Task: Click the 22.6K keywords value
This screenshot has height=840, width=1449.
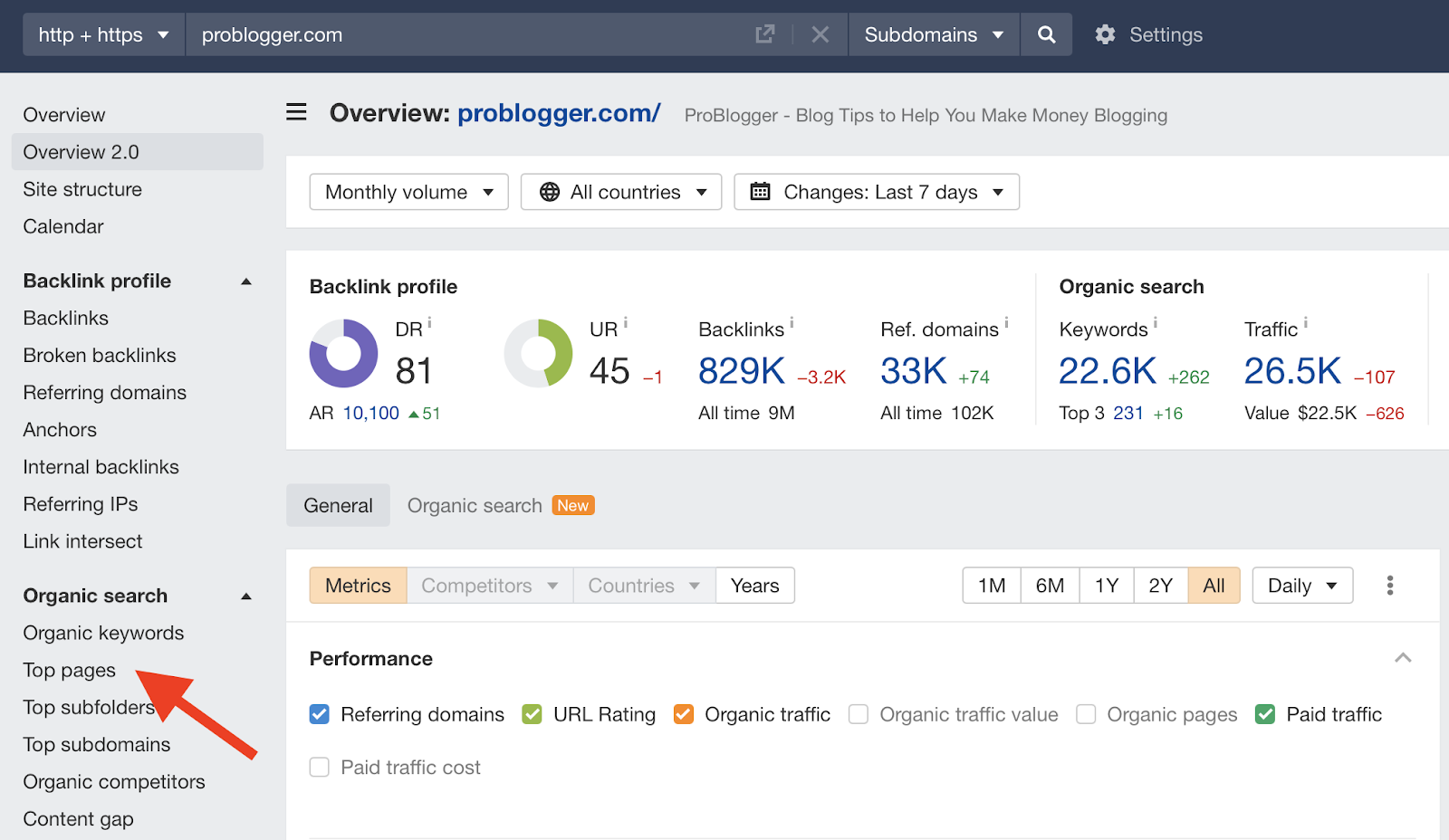Action: coord(1108,371)
